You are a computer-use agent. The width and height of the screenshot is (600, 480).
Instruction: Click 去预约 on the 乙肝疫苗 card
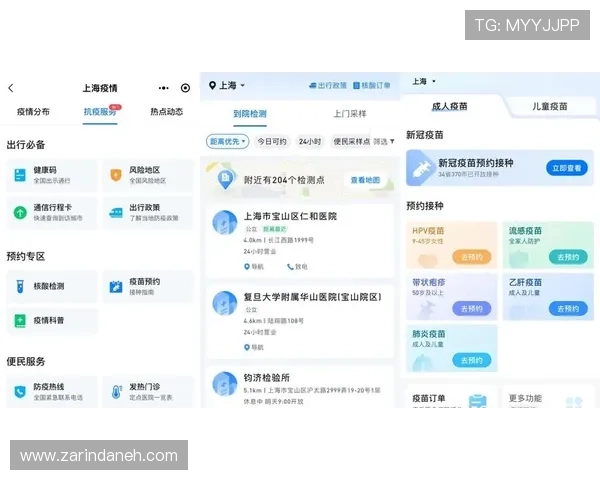pyautogui.click(x=568, y=309)
